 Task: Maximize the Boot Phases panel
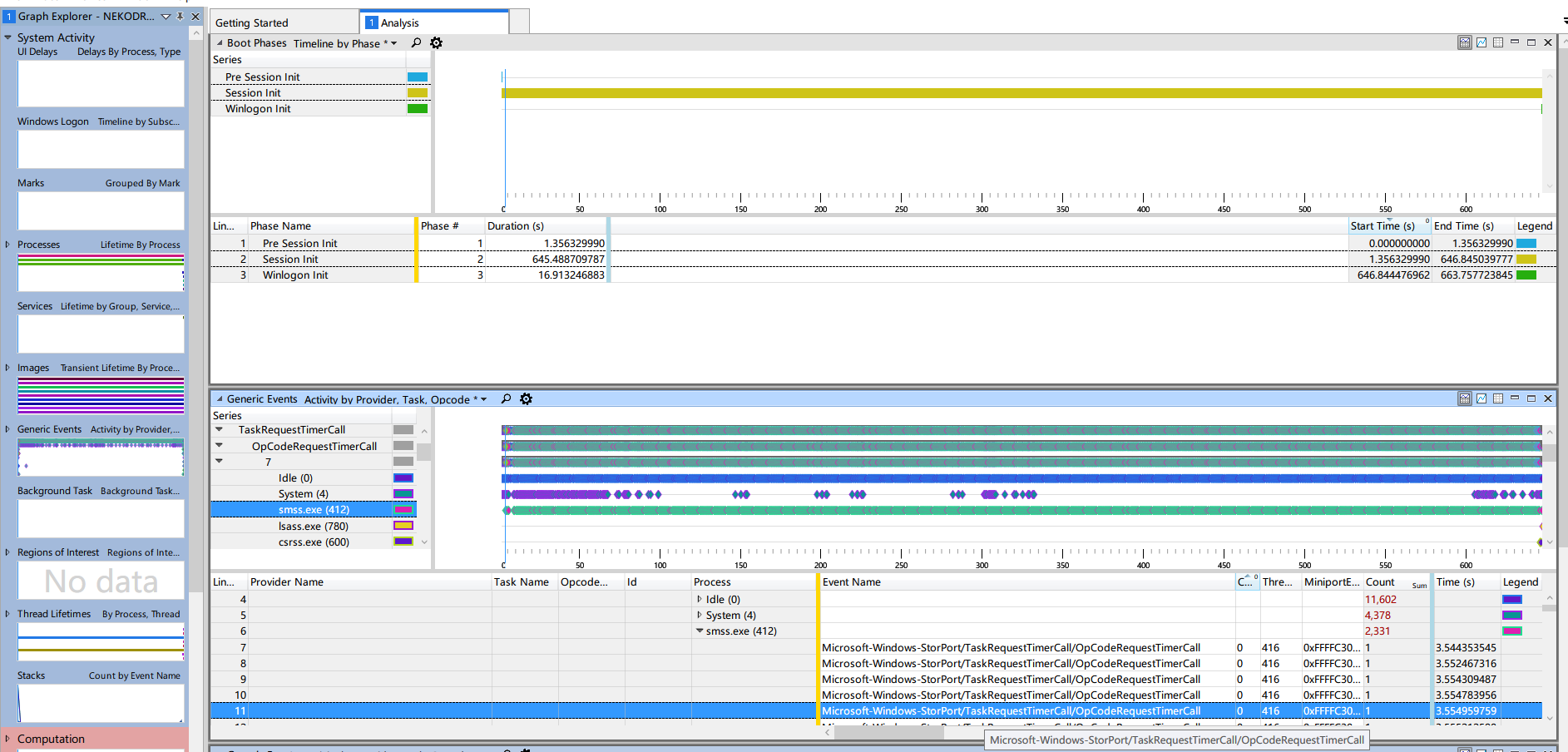pyautogui.click(x=1531, y=42)
